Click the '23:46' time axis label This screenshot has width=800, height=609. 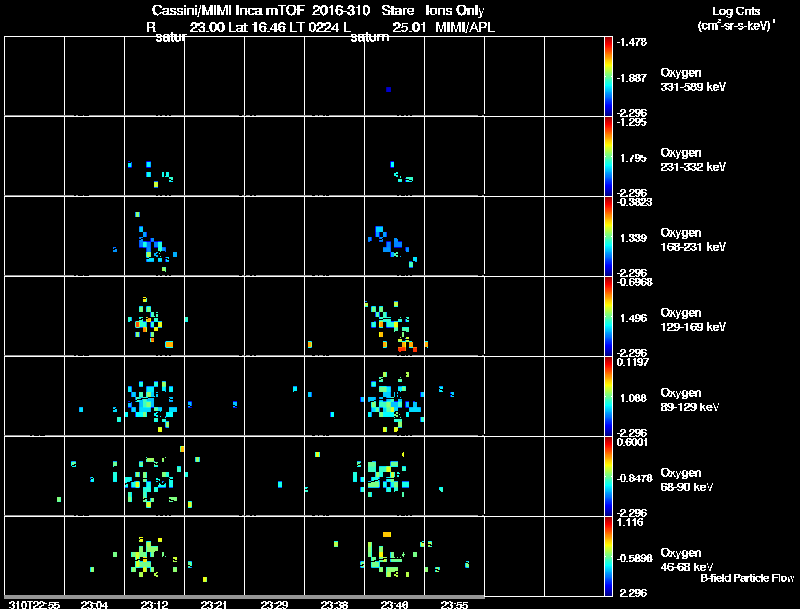(x=394, y=604)
